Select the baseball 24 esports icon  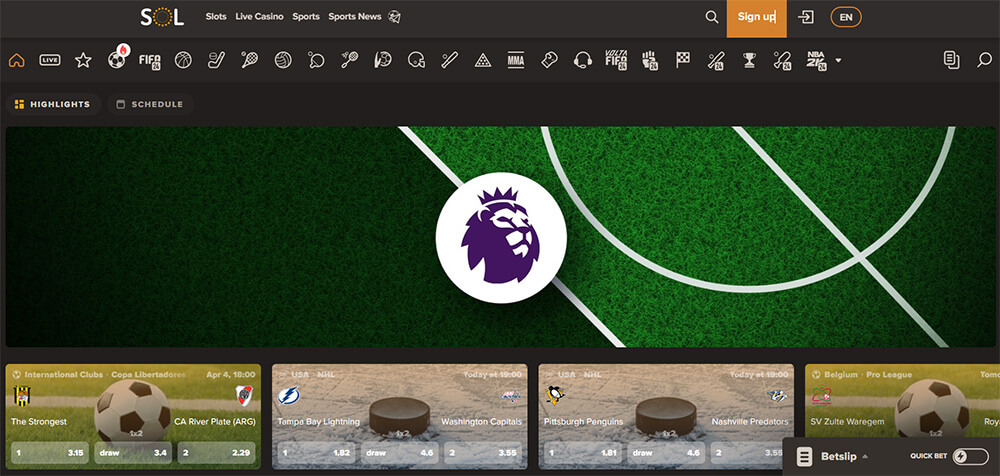(x=716, y=61)
